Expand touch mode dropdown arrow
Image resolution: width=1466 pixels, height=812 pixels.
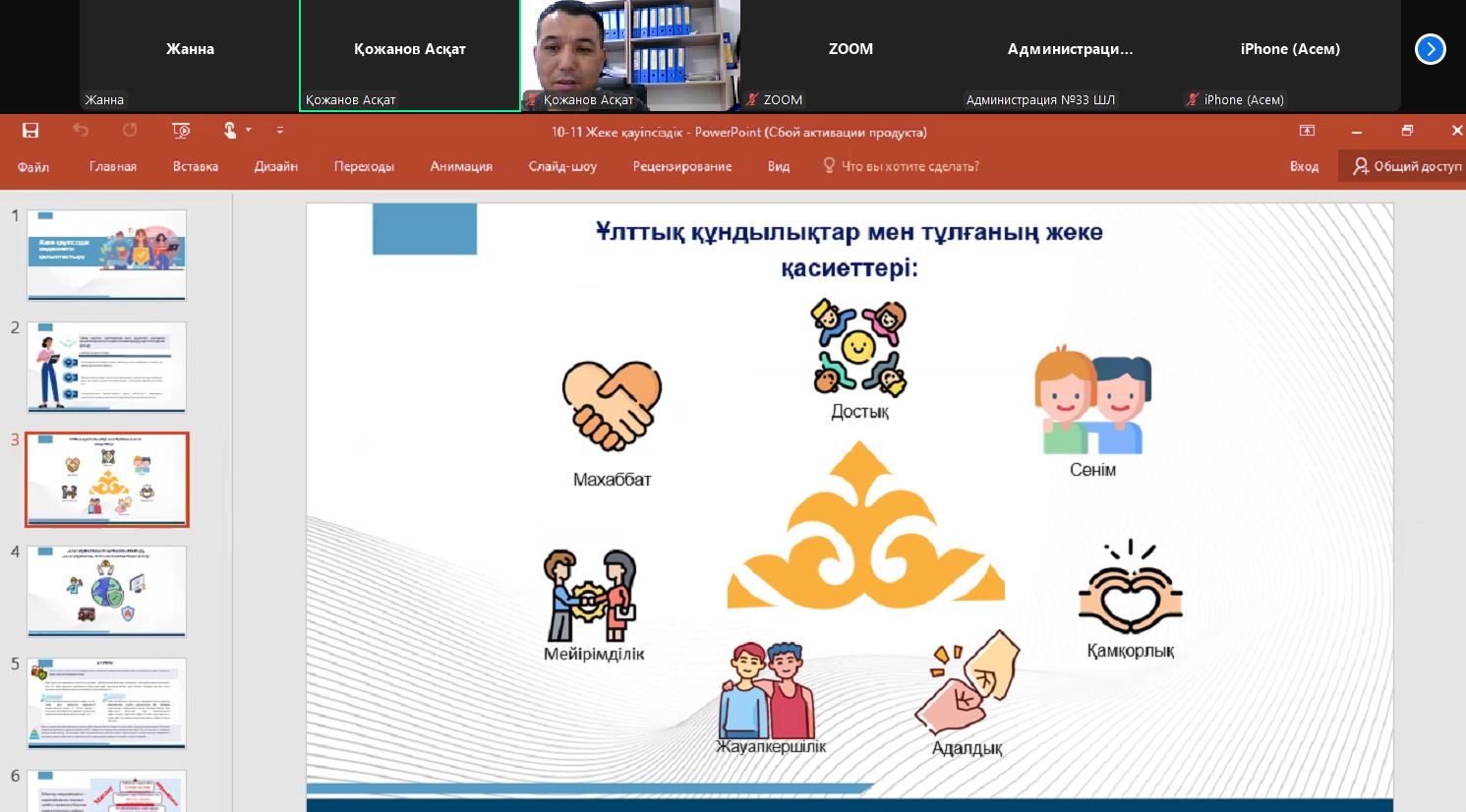click(249, 131)
